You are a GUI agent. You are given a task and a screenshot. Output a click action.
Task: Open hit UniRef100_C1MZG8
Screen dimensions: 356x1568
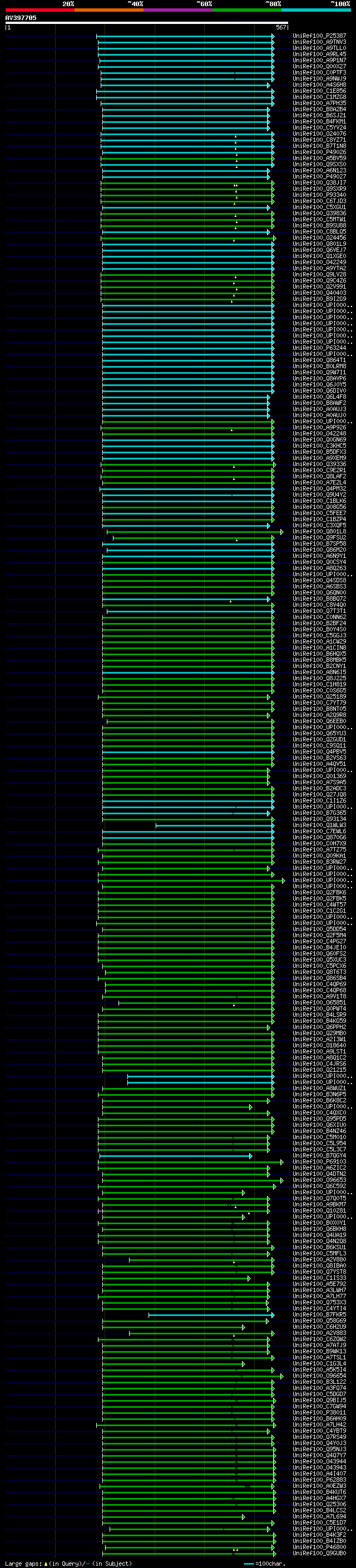click(319, 97)
